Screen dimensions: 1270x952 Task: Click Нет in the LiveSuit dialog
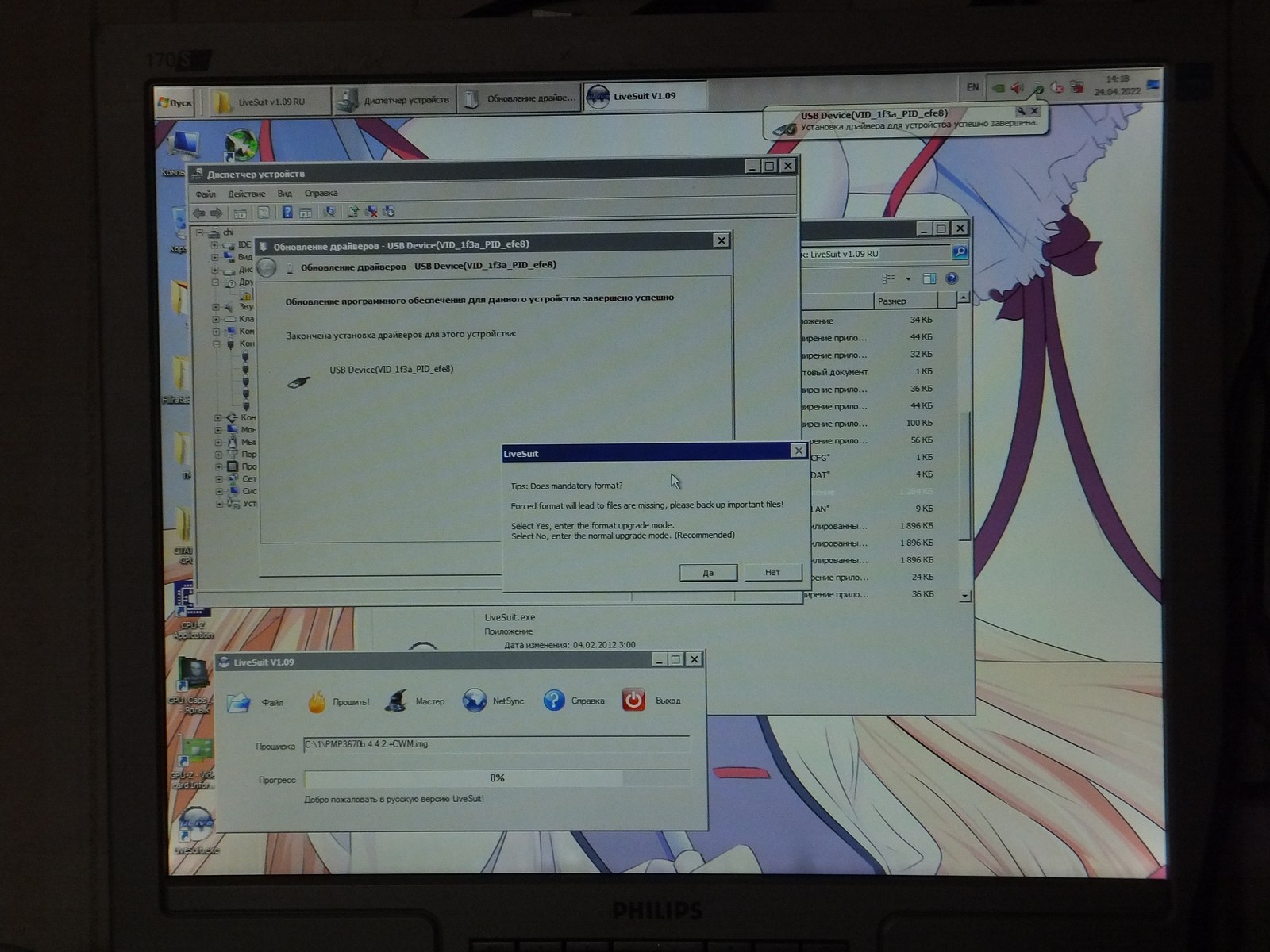point(772,572)
